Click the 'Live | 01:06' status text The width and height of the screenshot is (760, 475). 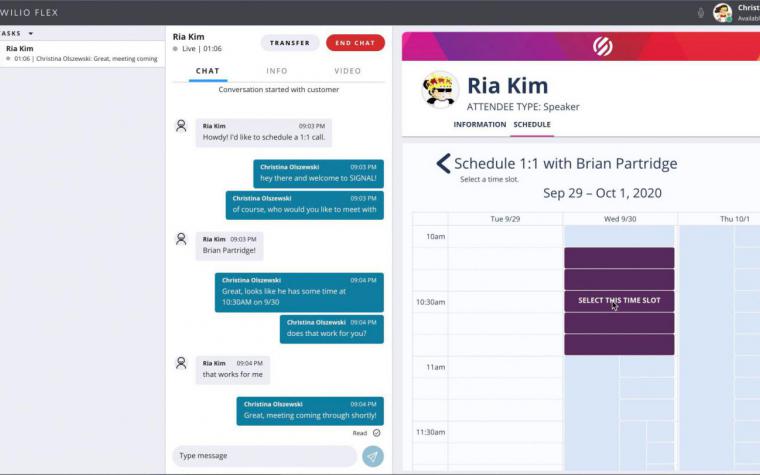[202, 49]
